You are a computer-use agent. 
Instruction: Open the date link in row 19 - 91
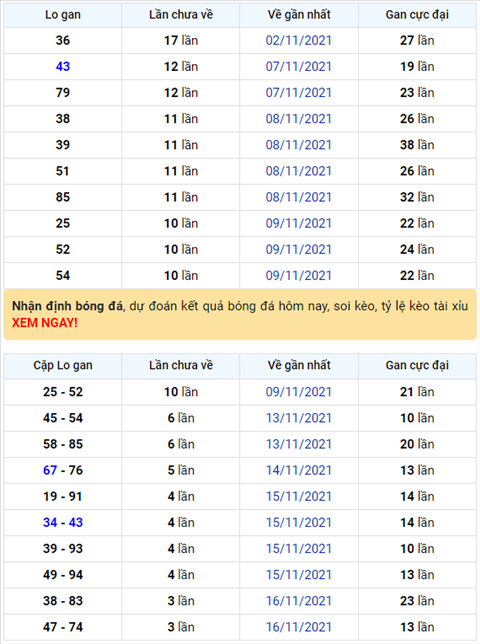[x=299, y=496]
